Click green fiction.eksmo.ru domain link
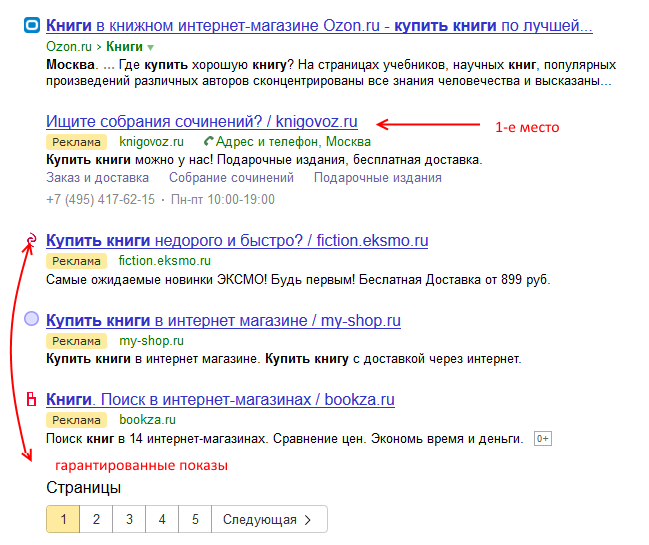The height and width of the screenshot is (545, 649). 165,261
